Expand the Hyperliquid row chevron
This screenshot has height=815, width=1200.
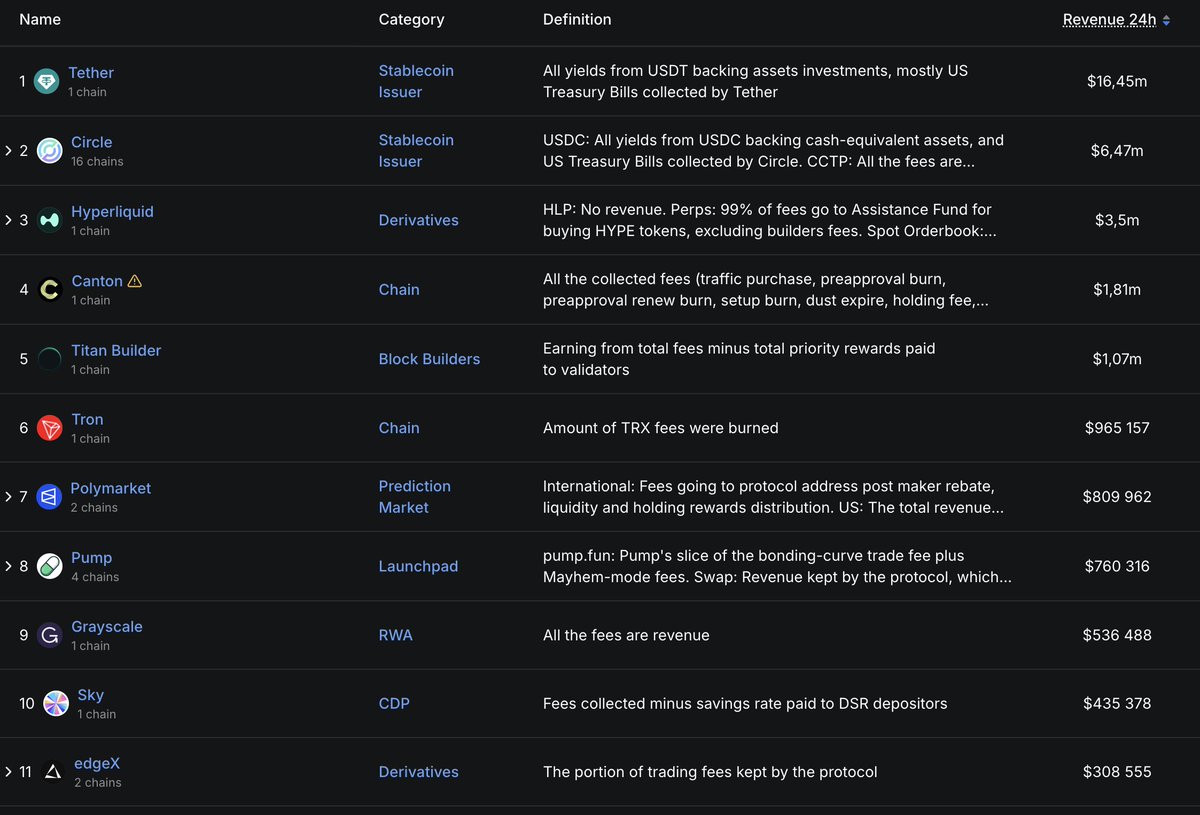coord(9,220)
